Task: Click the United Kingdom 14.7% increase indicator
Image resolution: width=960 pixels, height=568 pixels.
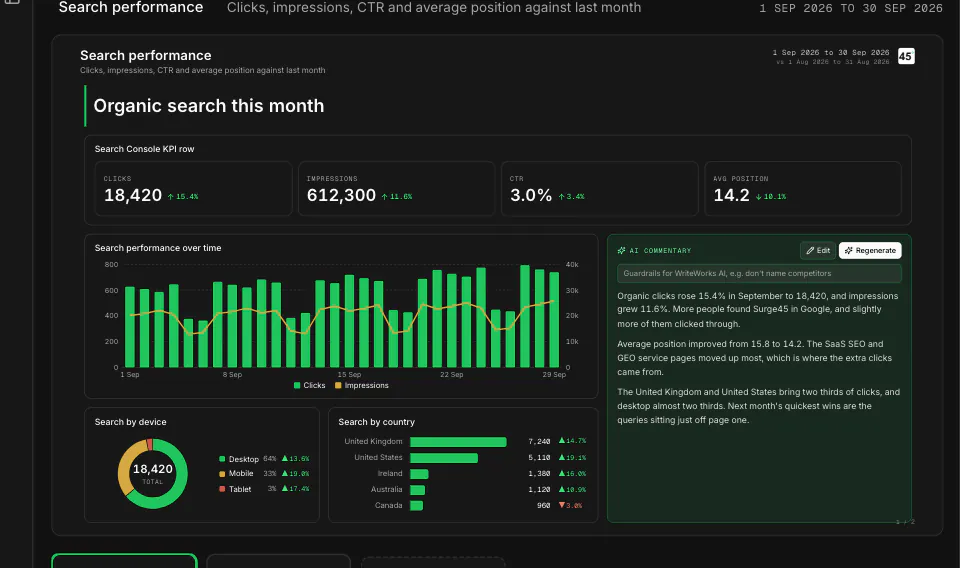Action: [x=572, y=441]
